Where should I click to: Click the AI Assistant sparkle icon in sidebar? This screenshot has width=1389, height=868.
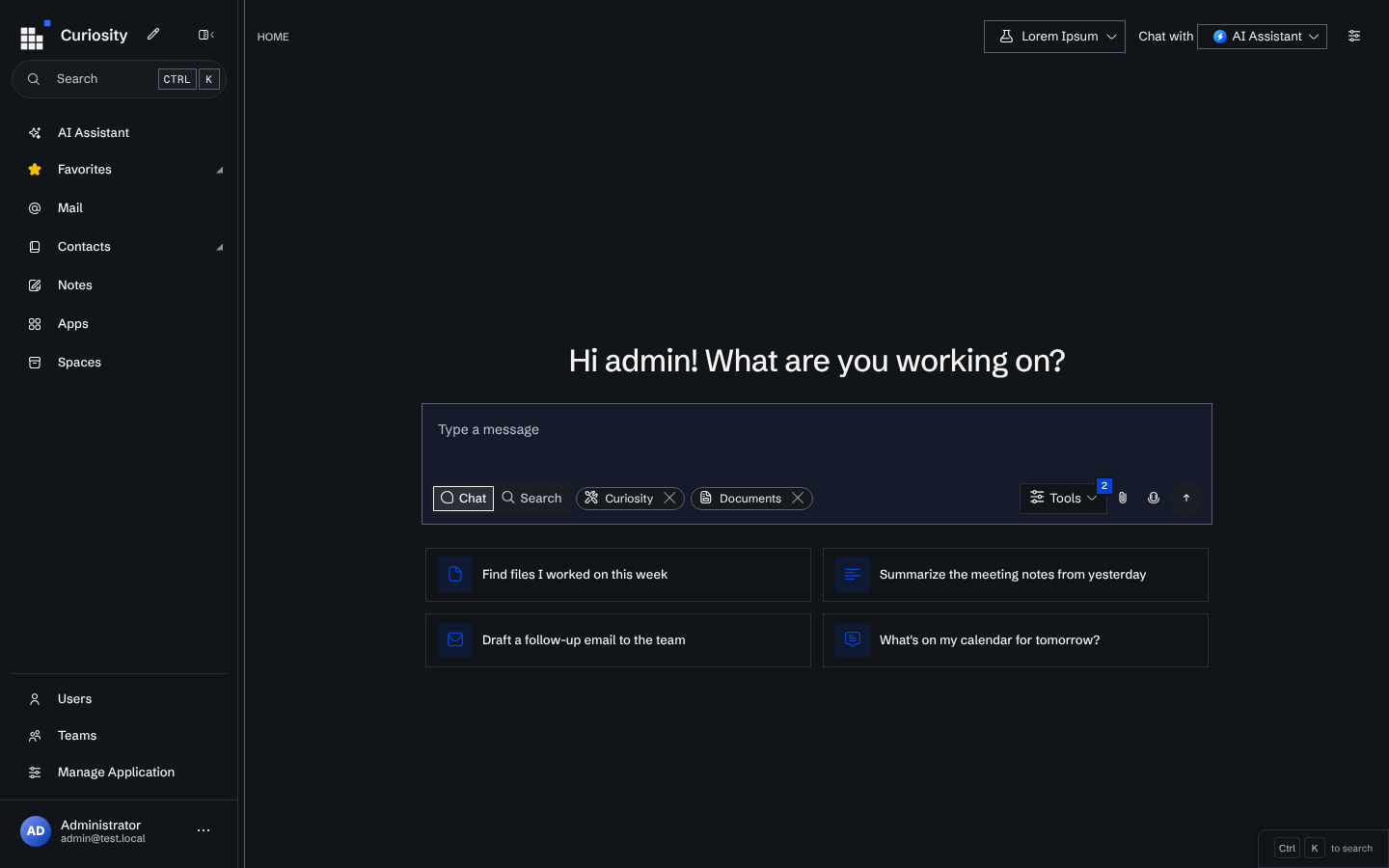[x=35, y=133]
